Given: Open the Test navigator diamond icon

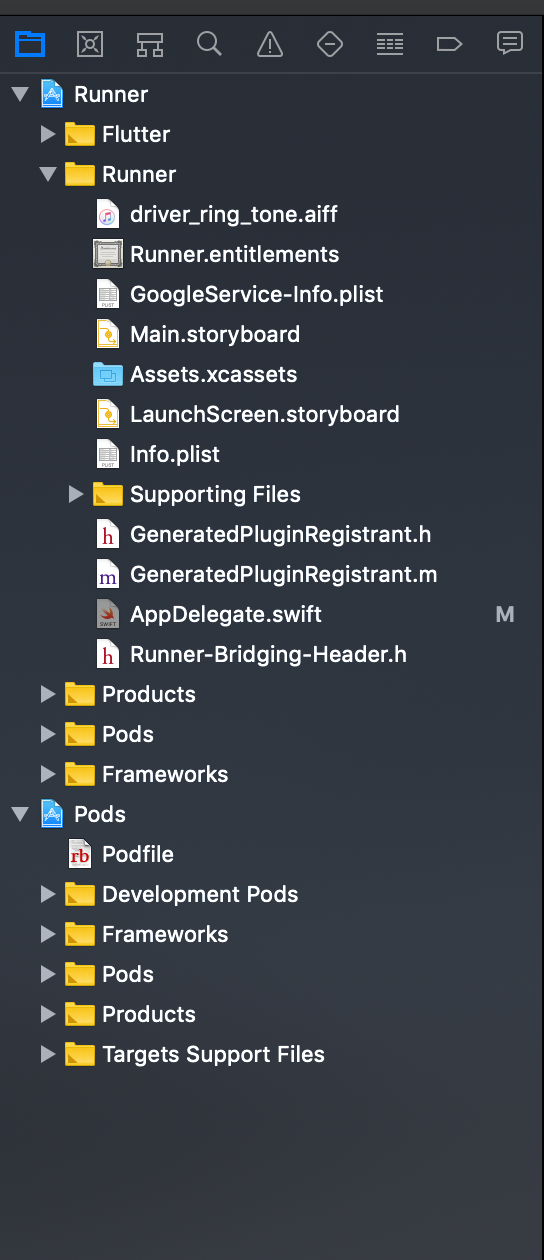Looking at the screenshot, I should click(330, 44).
